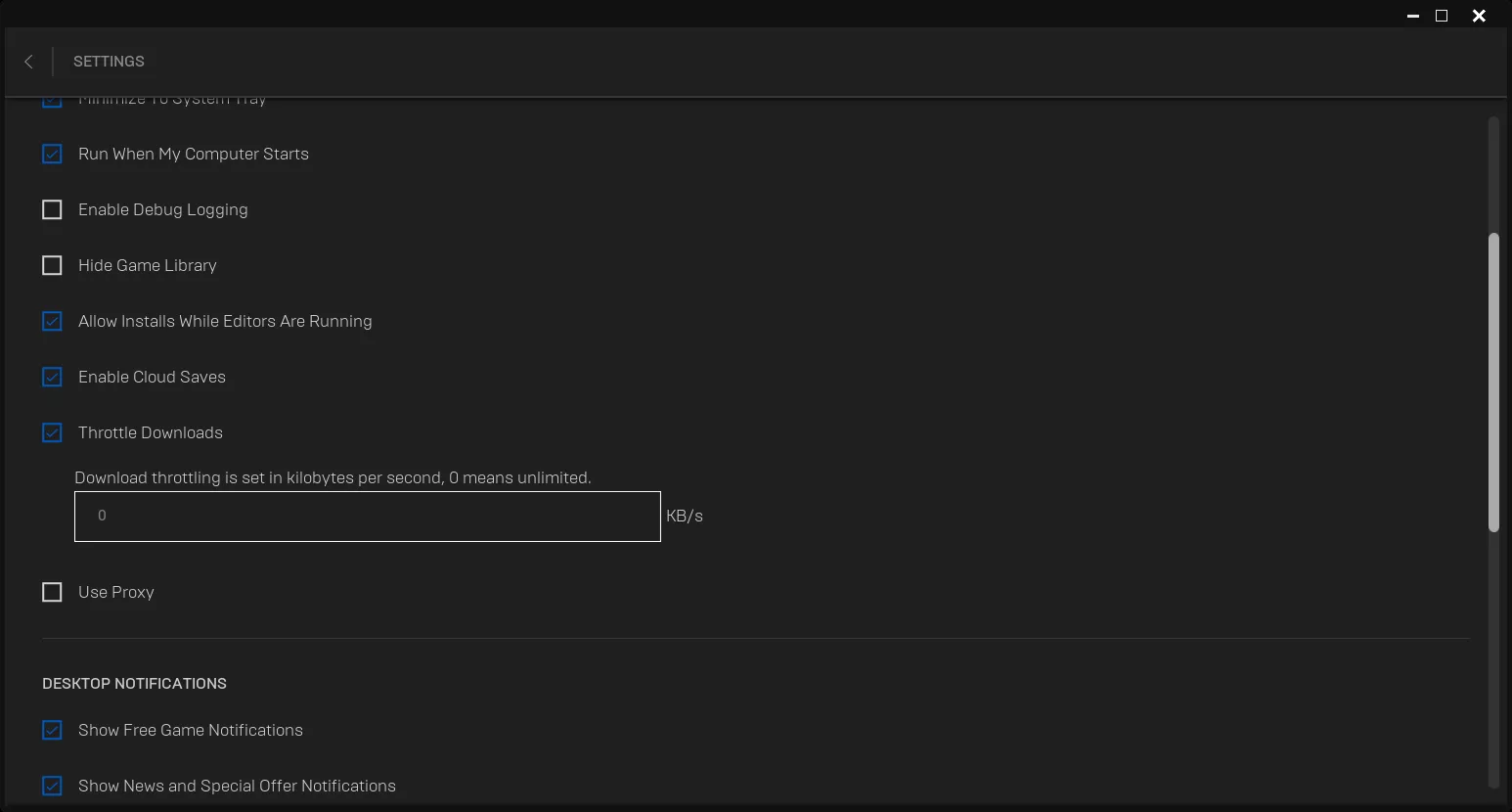Uncheck Allow Installs While Editors Are Running
The image size is (1512, 812).
click(52, 321)
